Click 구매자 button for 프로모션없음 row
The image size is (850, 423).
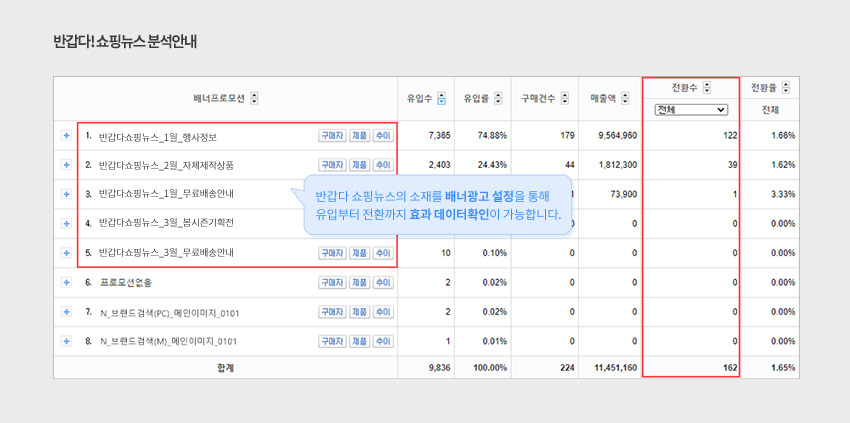point(332,282)
